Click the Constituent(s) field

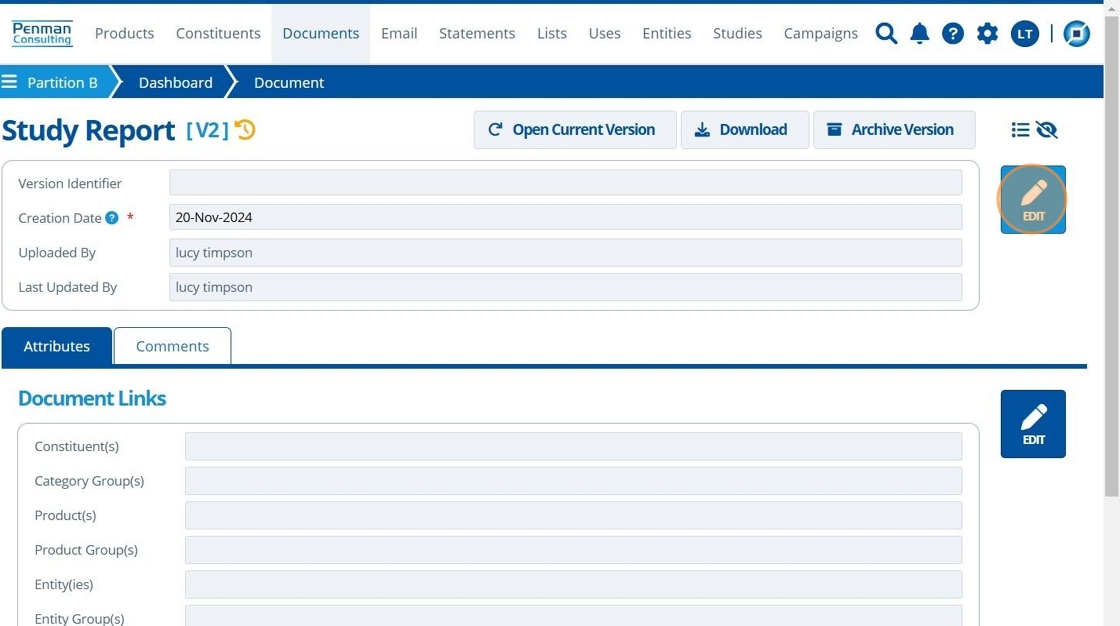(573, 447)
